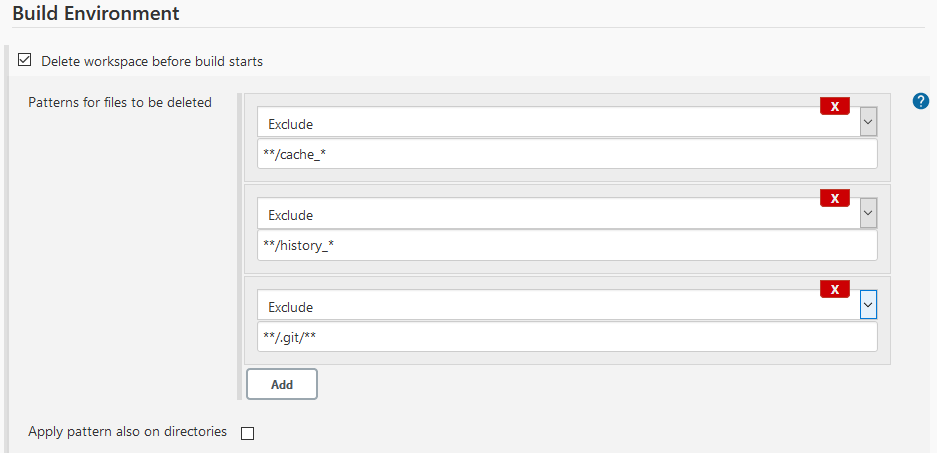Click the Add pattern button

point(282,384)
